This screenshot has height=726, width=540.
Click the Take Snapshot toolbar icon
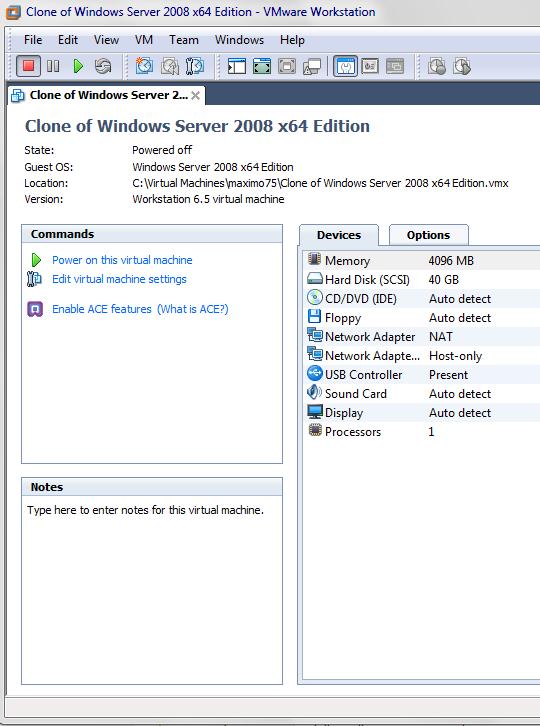[144, 66]
